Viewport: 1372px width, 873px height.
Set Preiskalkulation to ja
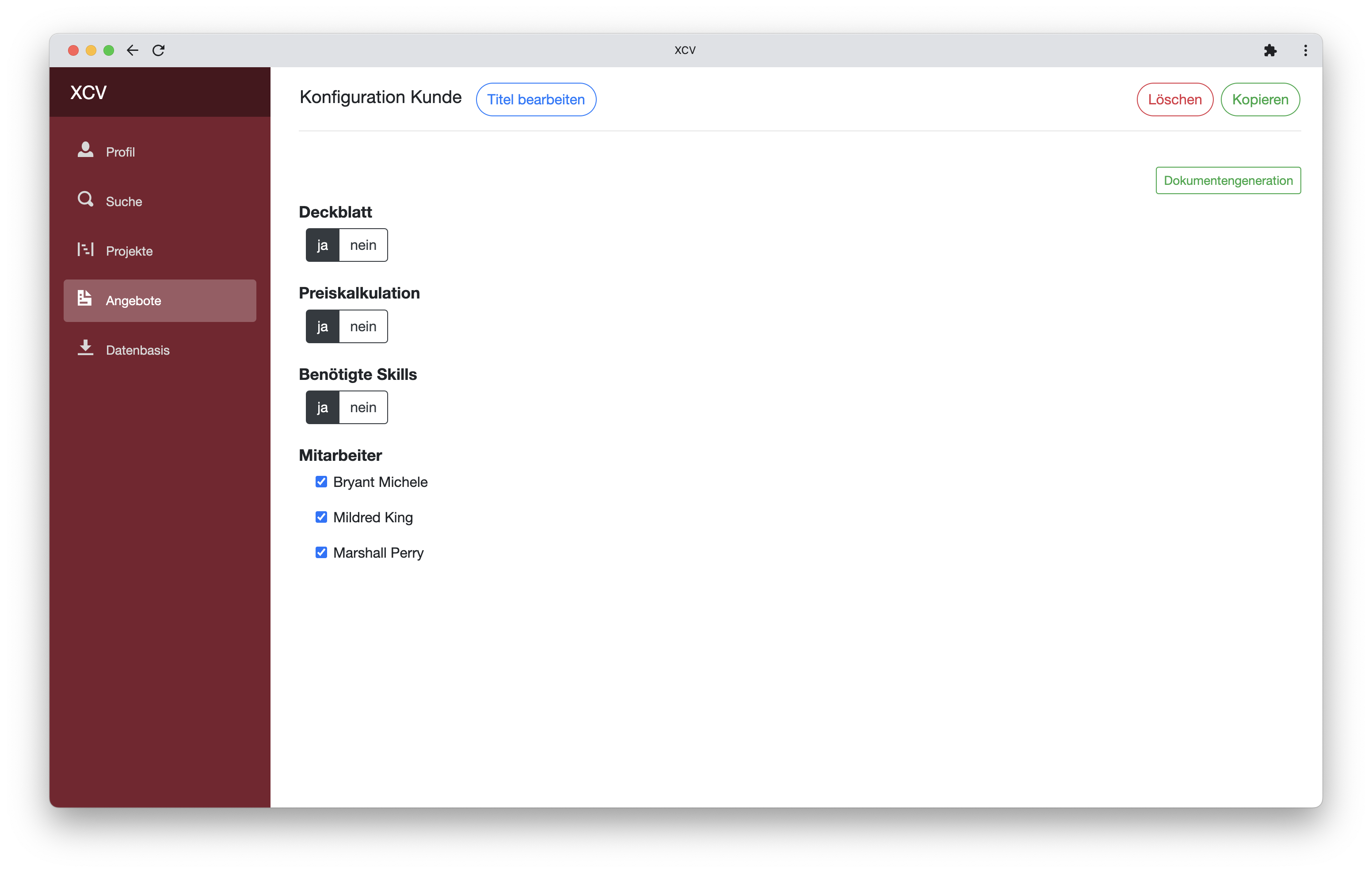[323, 326]
